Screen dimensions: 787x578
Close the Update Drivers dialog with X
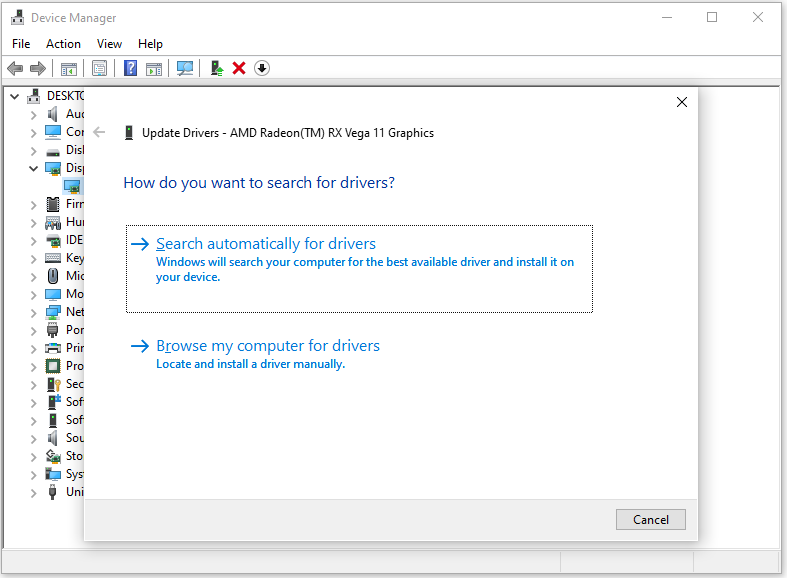(682, 102)
